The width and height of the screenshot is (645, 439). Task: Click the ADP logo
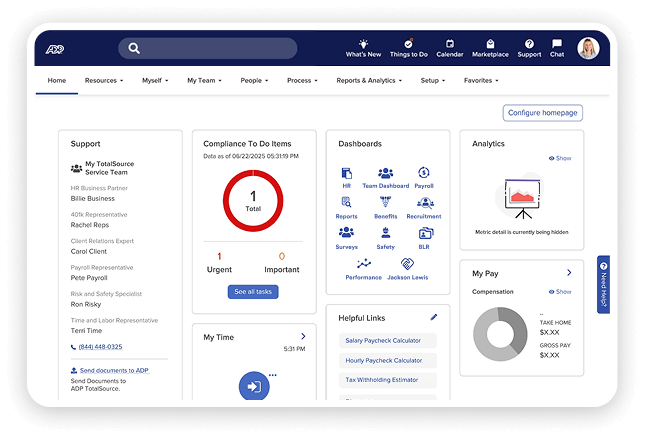click(55, 49)
